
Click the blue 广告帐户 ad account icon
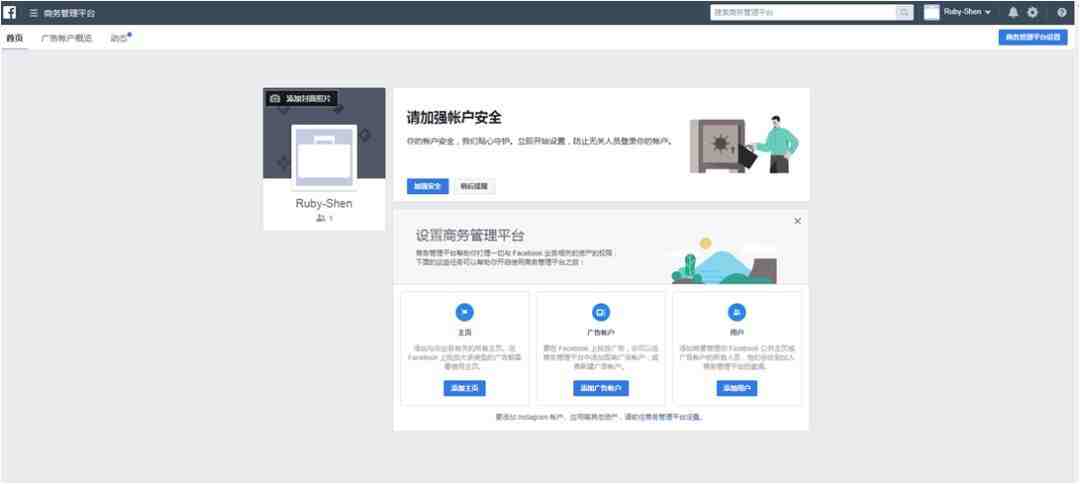coord(600,313)
